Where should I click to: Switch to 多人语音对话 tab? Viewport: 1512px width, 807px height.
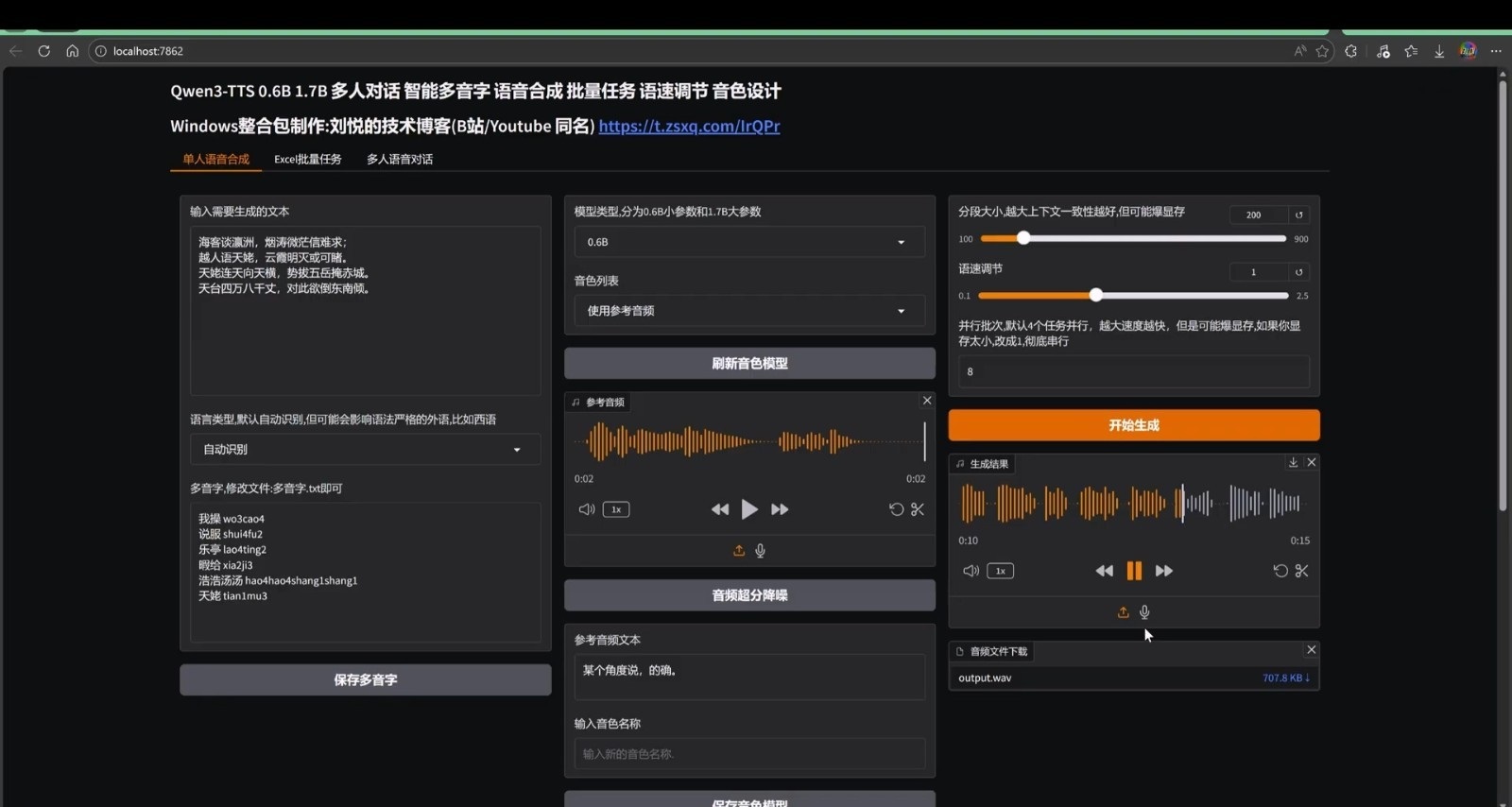click(399, 159)
